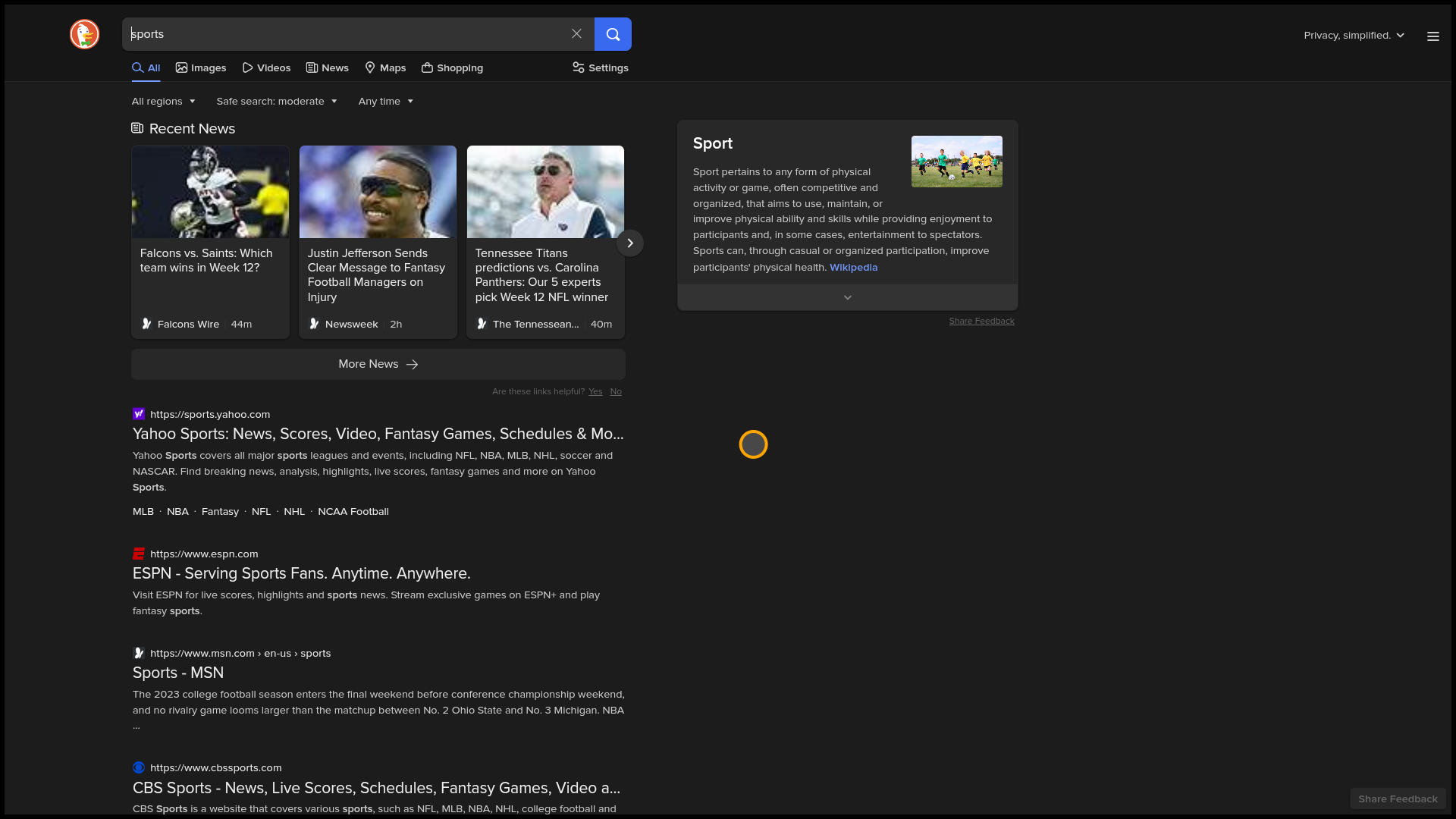The height and width of the screenshot is (819, 1456).
Task: Click the CBS Sports favicon
Action: pyautogui.click(x=139, y=767)
